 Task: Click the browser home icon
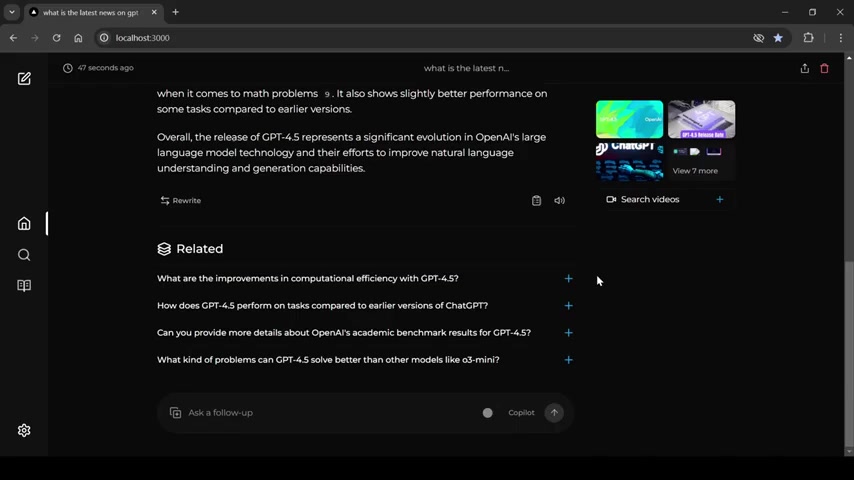[x=78, y=38]
